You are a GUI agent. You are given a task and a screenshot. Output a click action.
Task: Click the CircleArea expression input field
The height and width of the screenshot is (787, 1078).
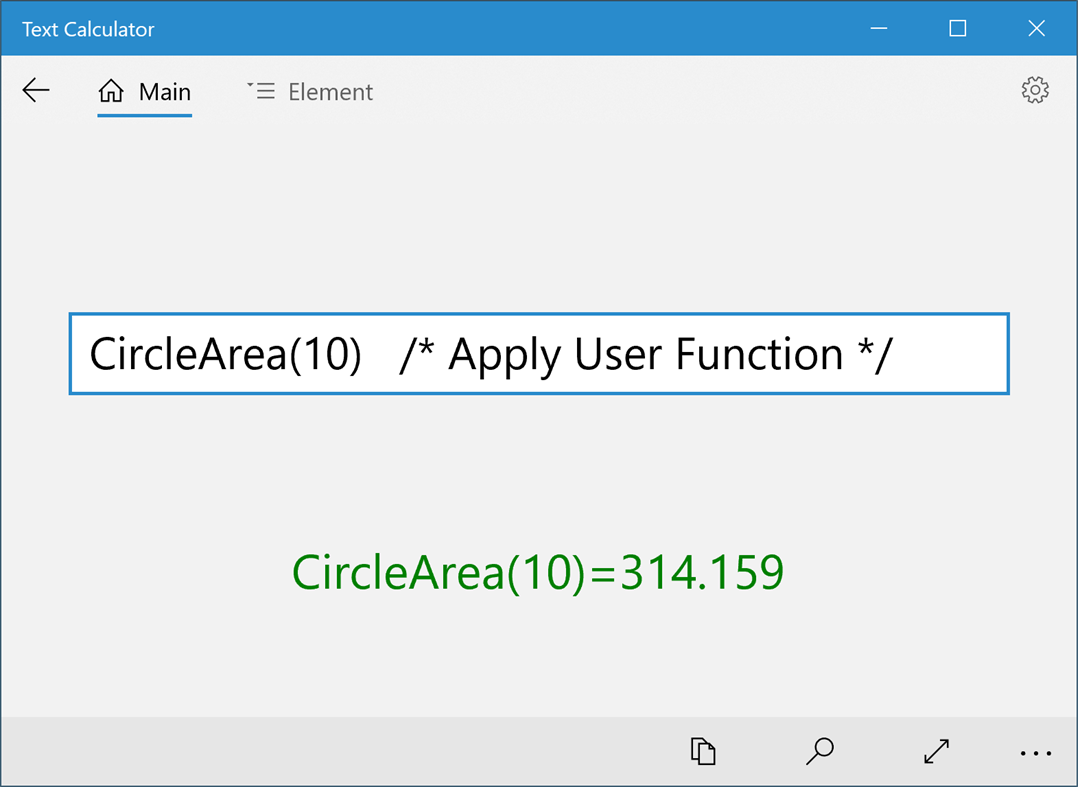pos(539,354)
